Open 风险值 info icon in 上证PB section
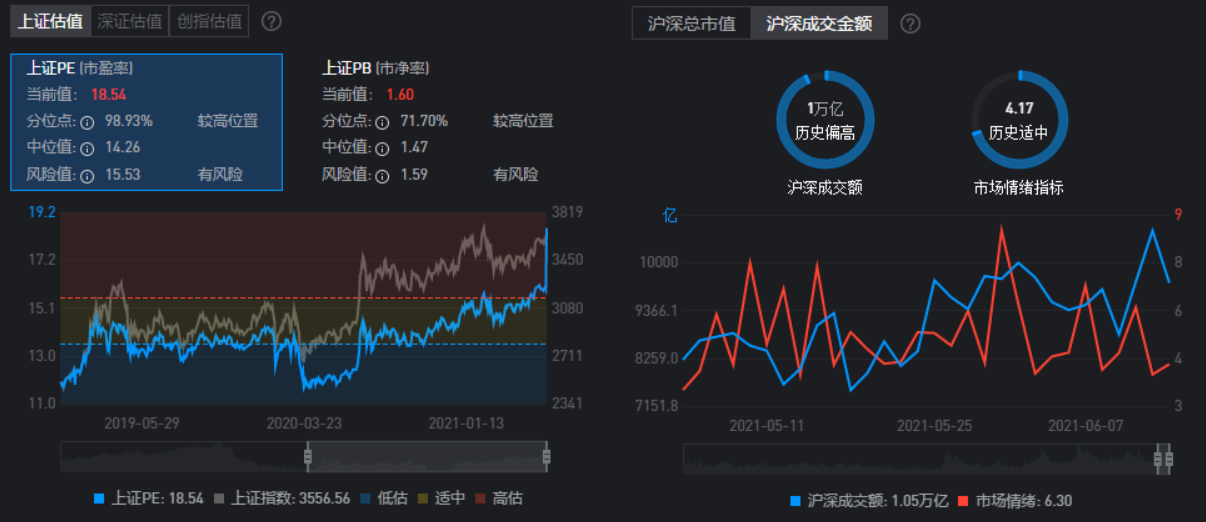 pos(382,176)
